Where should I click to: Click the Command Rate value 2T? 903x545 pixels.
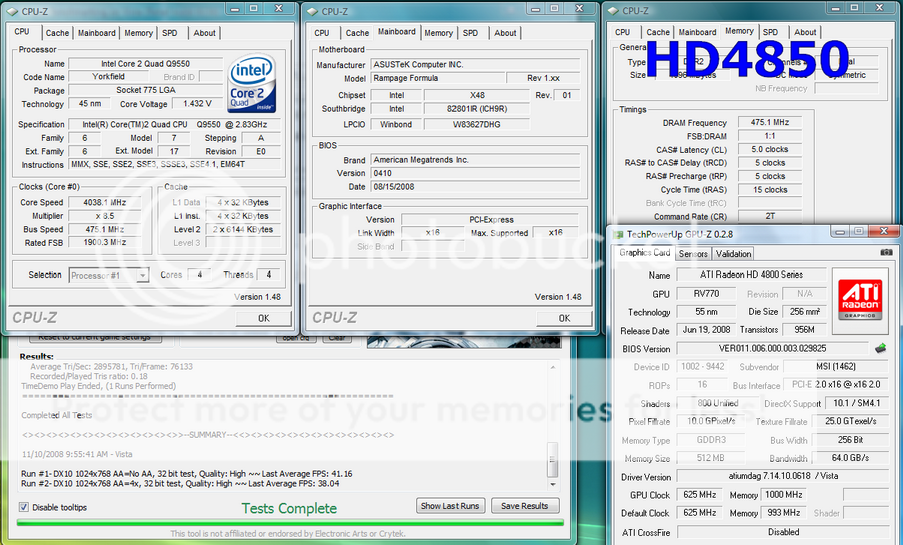[770, 216]
